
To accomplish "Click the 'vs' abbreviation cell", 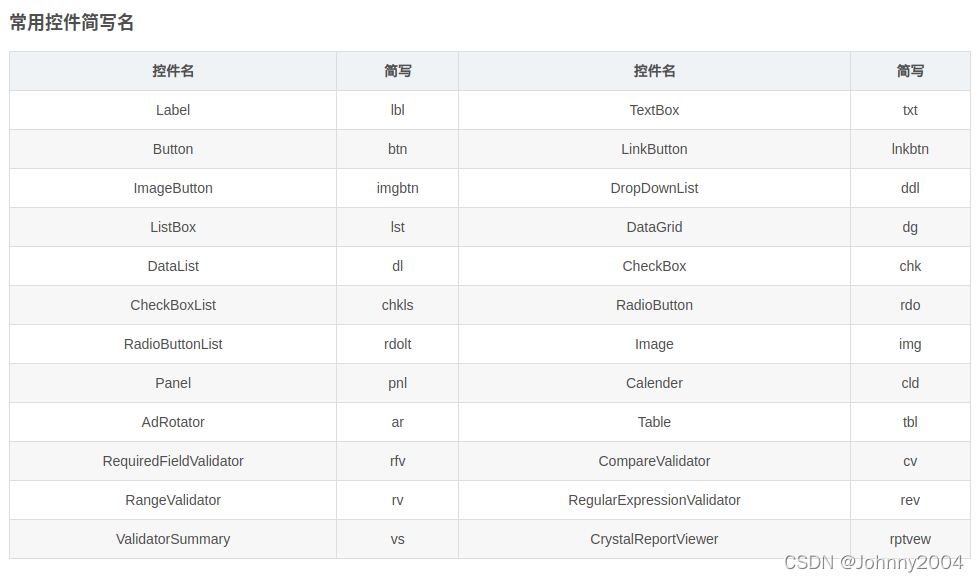I will [397, 540].
